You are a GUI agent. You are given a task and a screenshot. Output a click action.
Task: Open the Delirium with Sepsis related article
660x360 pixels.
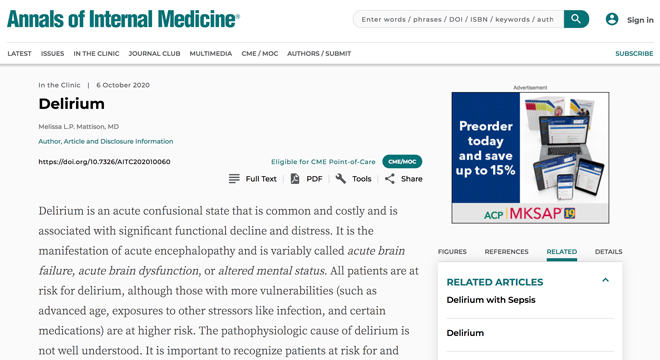tap(491, 300)
